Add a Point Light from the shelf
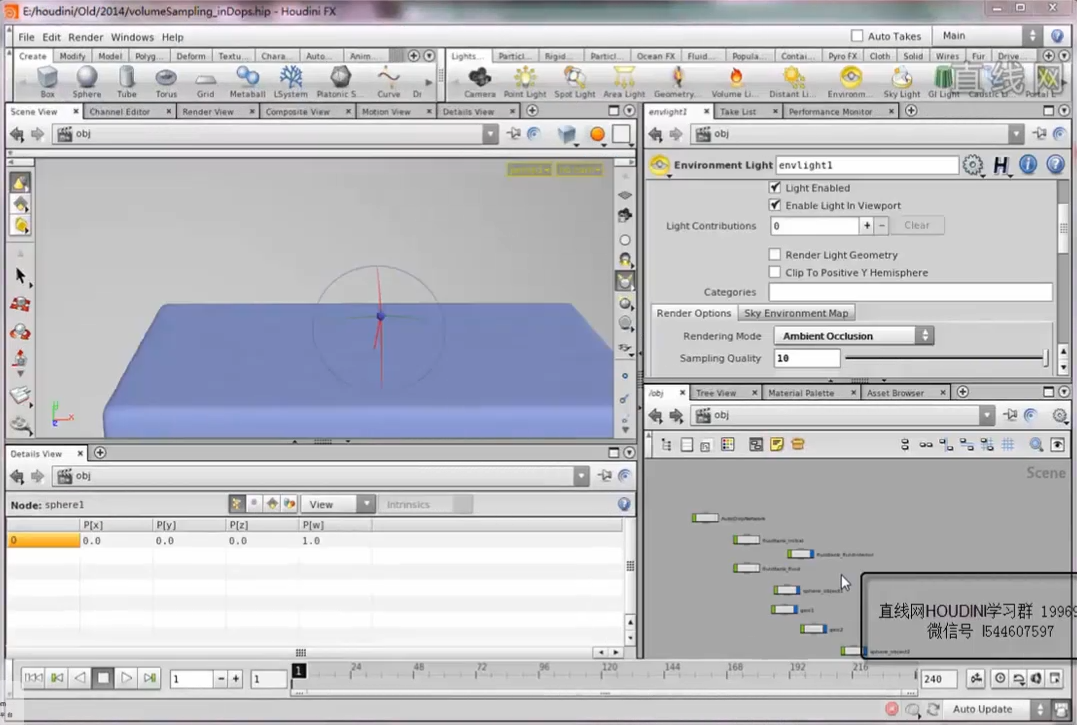The width and height of the screenshot is (1077, 725). 525,82
